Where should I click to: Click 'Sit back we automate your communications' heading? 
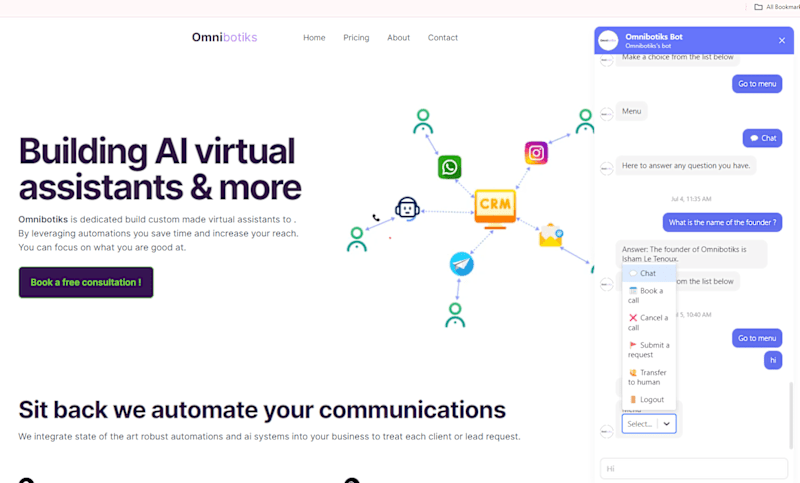pos(262,410)
